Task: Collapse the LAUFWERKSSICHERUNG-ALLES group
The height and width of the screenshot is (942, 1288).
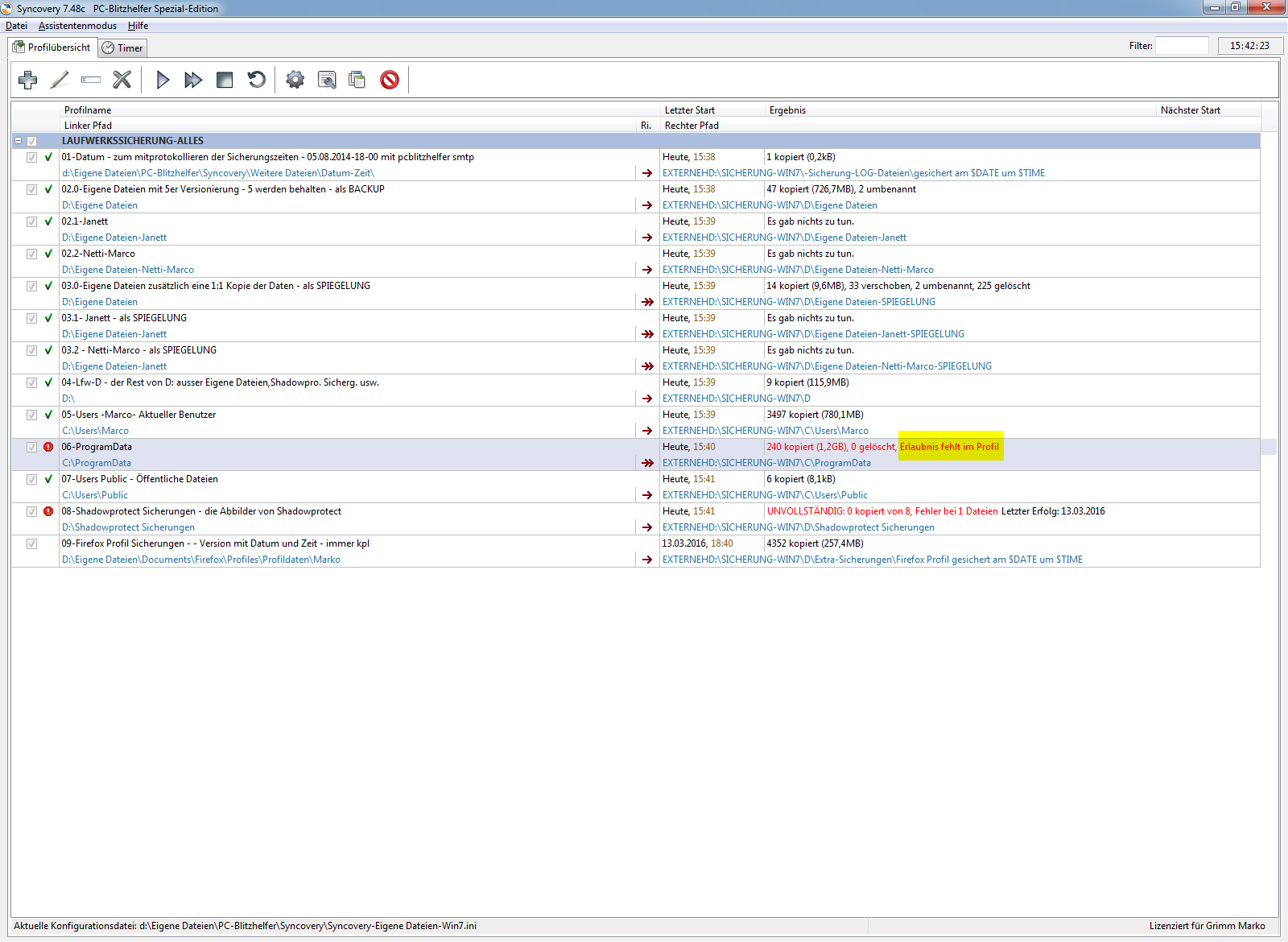Action: point(18,141)
